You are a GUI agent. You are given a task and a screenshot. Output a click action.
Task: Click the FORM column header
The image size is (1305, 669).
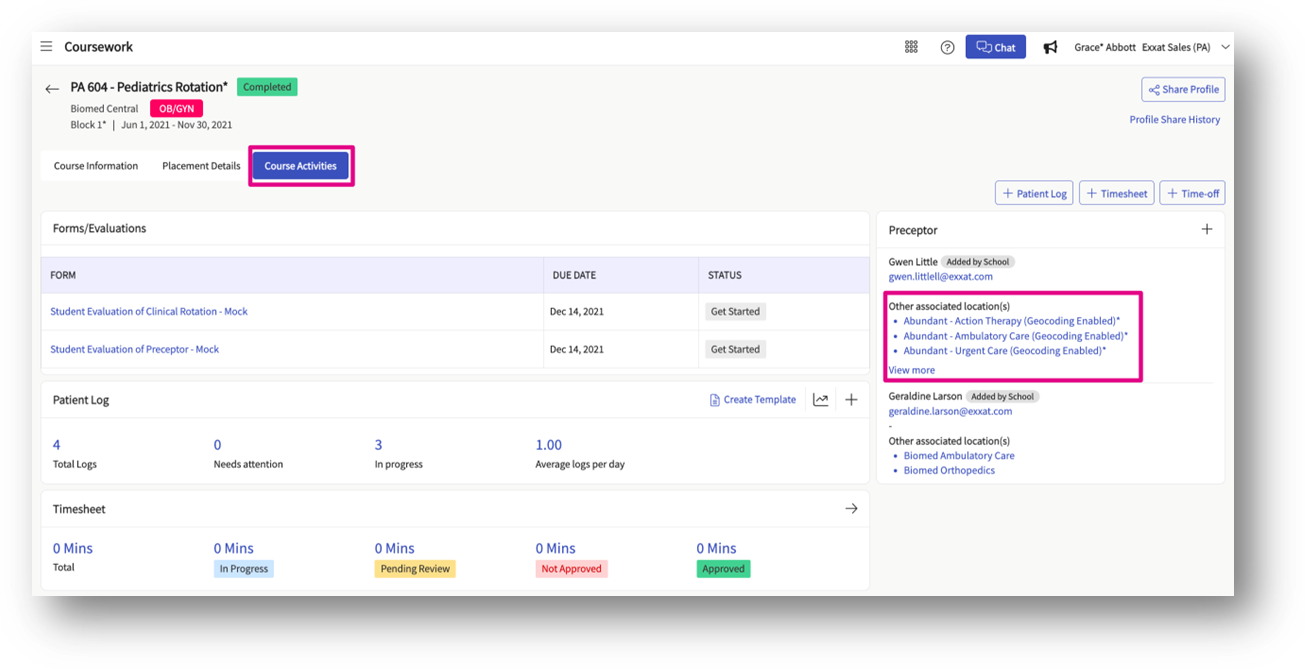point(63,275)
